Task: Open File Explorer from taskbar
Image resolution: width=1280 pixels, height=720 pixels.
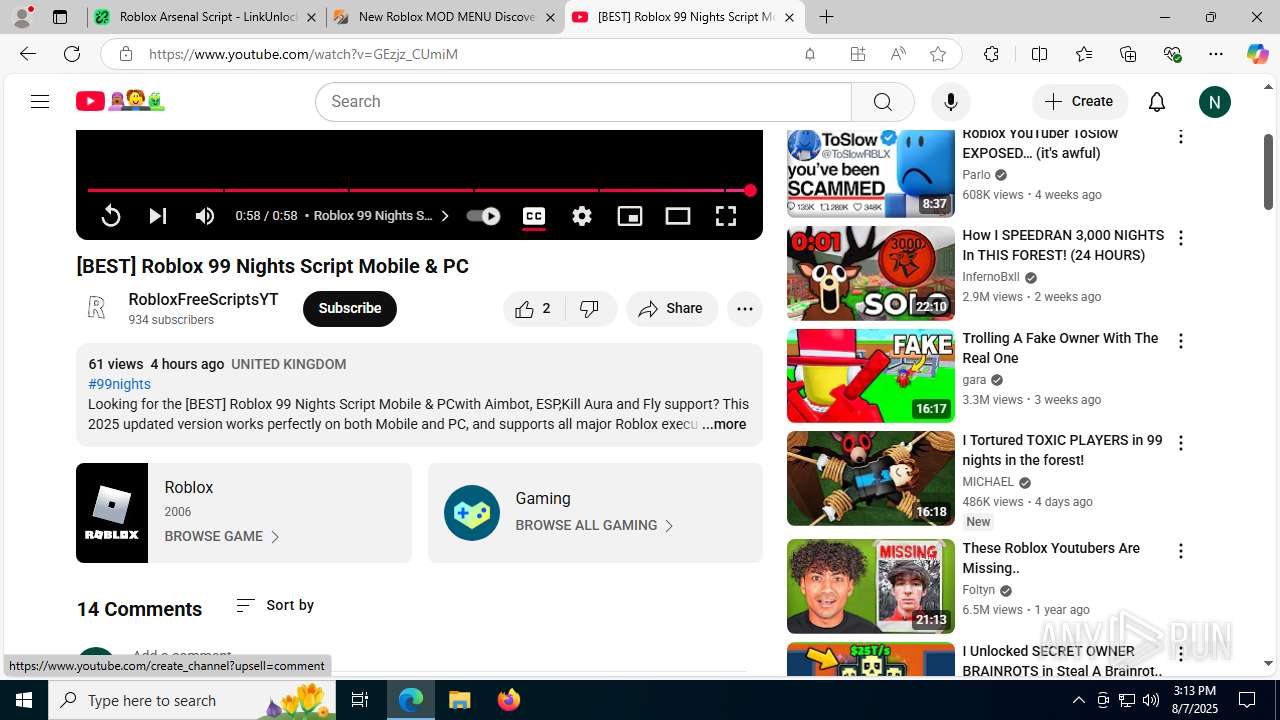Action: pyautogui.click(x=459, y=700)
